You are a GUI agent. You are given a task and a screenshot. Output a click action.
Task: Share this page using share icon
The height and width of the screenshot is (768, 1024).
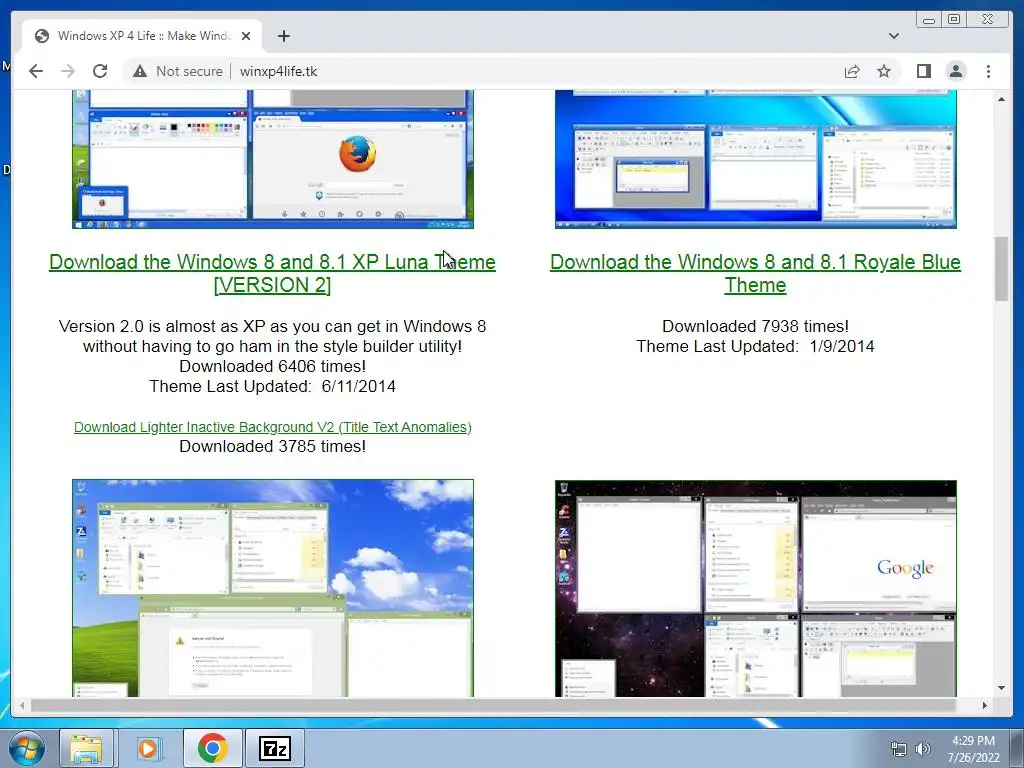[852, 71]
